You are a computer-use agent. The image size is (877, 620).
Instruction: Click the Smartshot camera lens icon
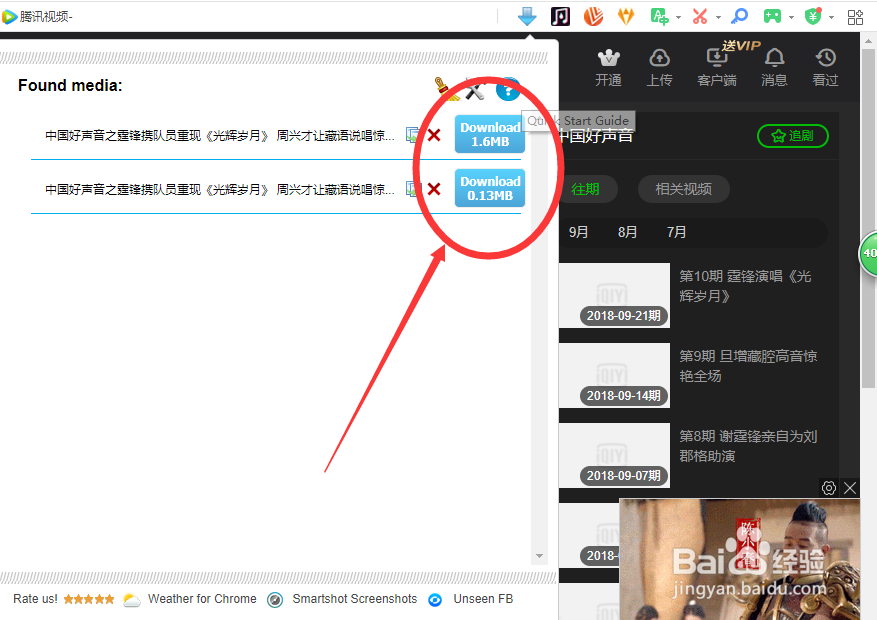coord(275,600)
